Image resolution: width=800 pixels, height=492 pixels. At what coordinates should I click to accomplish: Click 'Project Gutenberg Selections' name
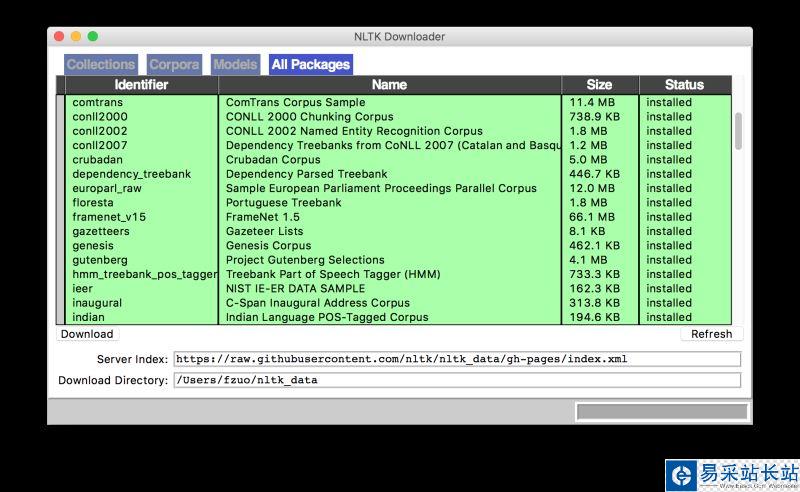(x=305, y=259)
